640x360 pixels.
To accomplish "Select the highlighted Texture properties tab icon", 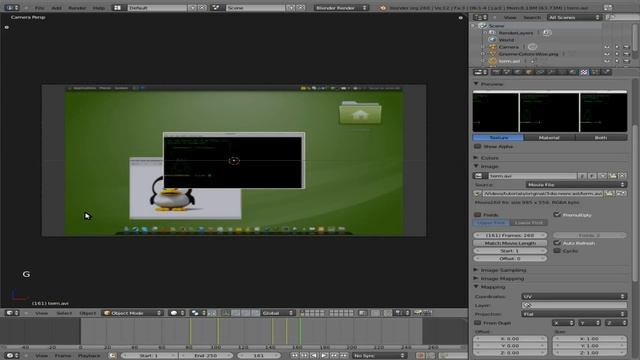I will [584, 72].
